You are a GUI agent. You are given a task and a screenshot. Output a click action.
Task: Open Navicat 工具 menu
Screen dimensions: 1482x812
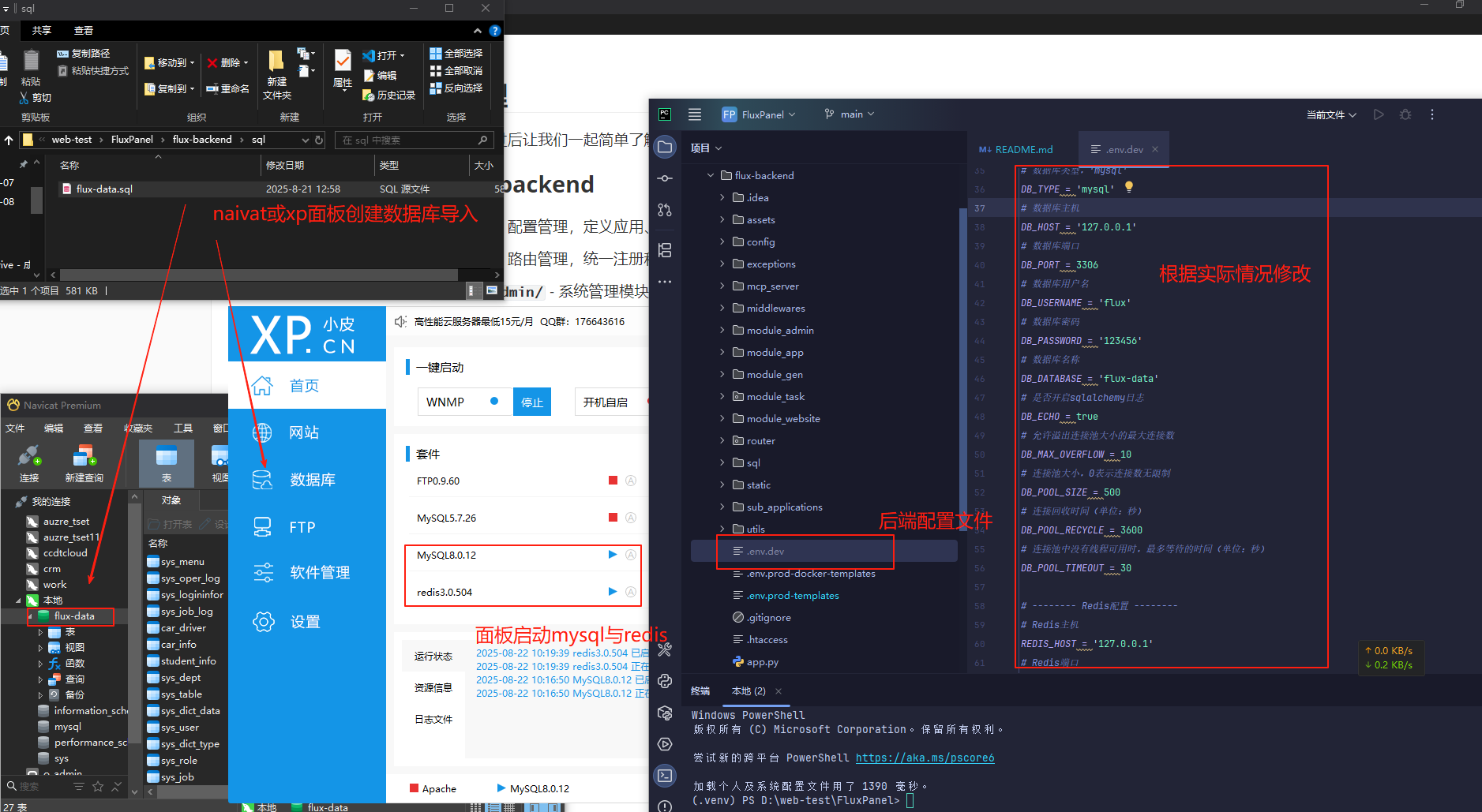[x=183, y=428]
